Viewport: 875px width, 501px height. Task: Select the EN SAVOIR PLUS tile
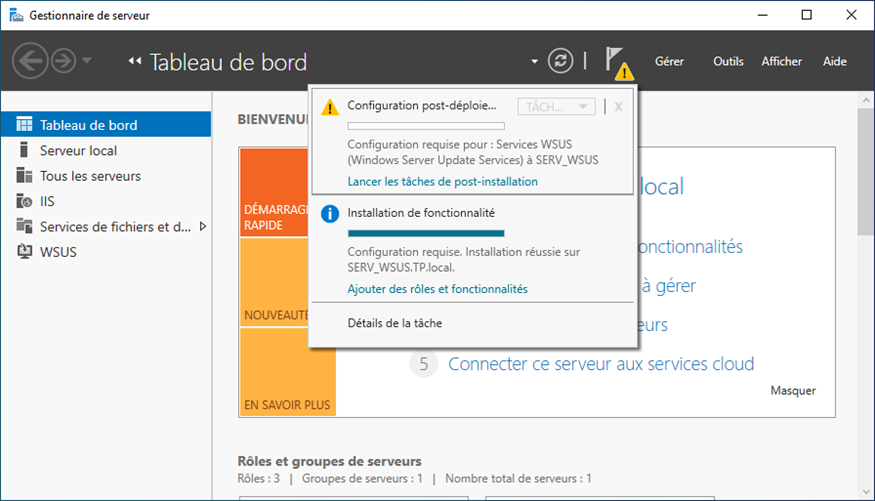pyautogui.click(x=288, y=372)
